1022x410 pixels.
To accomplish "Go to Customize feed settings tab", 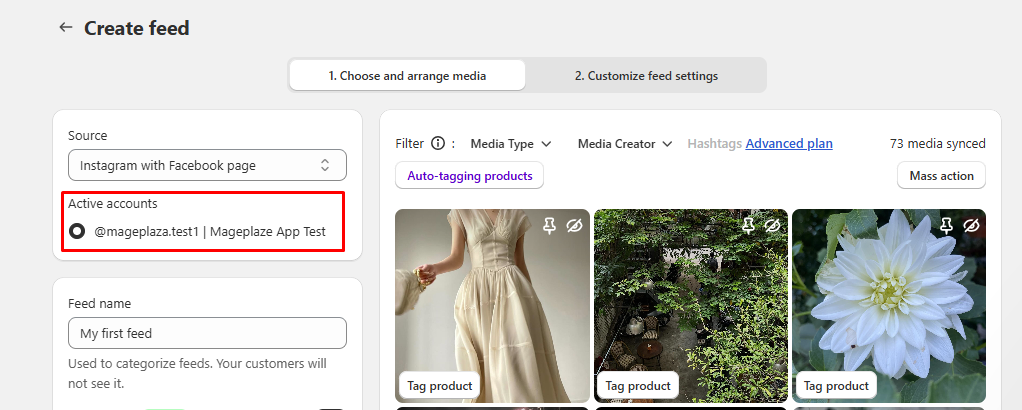I will [645, 76].
